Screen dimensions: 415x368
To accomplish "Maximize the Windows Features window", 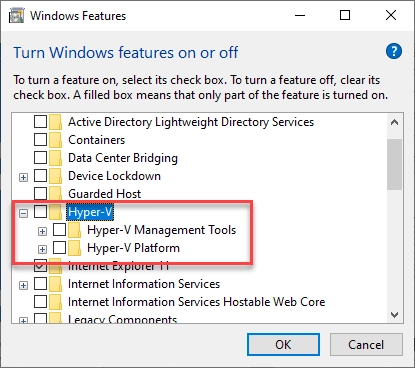I will [x=345, y=15].
